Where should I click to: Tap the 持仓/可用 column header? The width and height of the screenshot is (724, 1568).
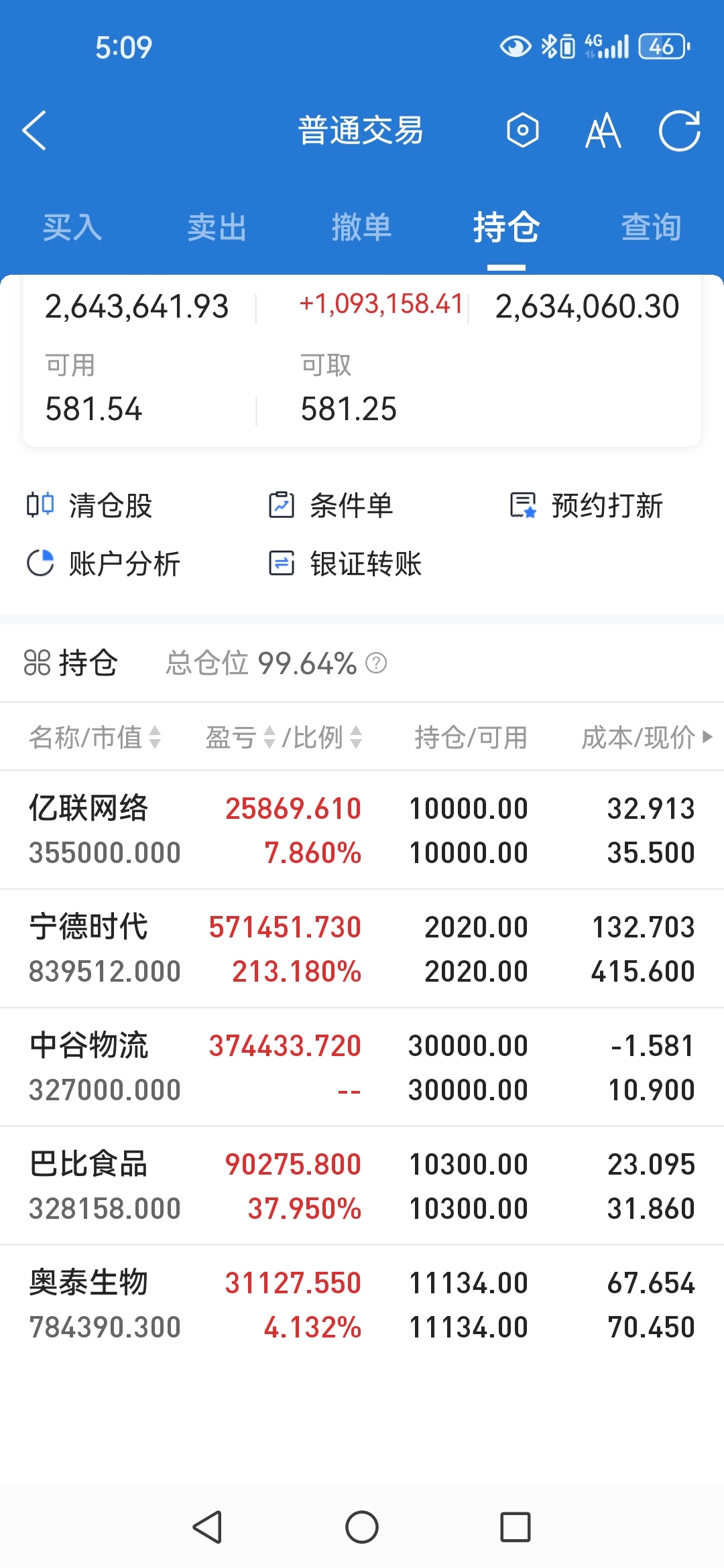click(471, 737)
